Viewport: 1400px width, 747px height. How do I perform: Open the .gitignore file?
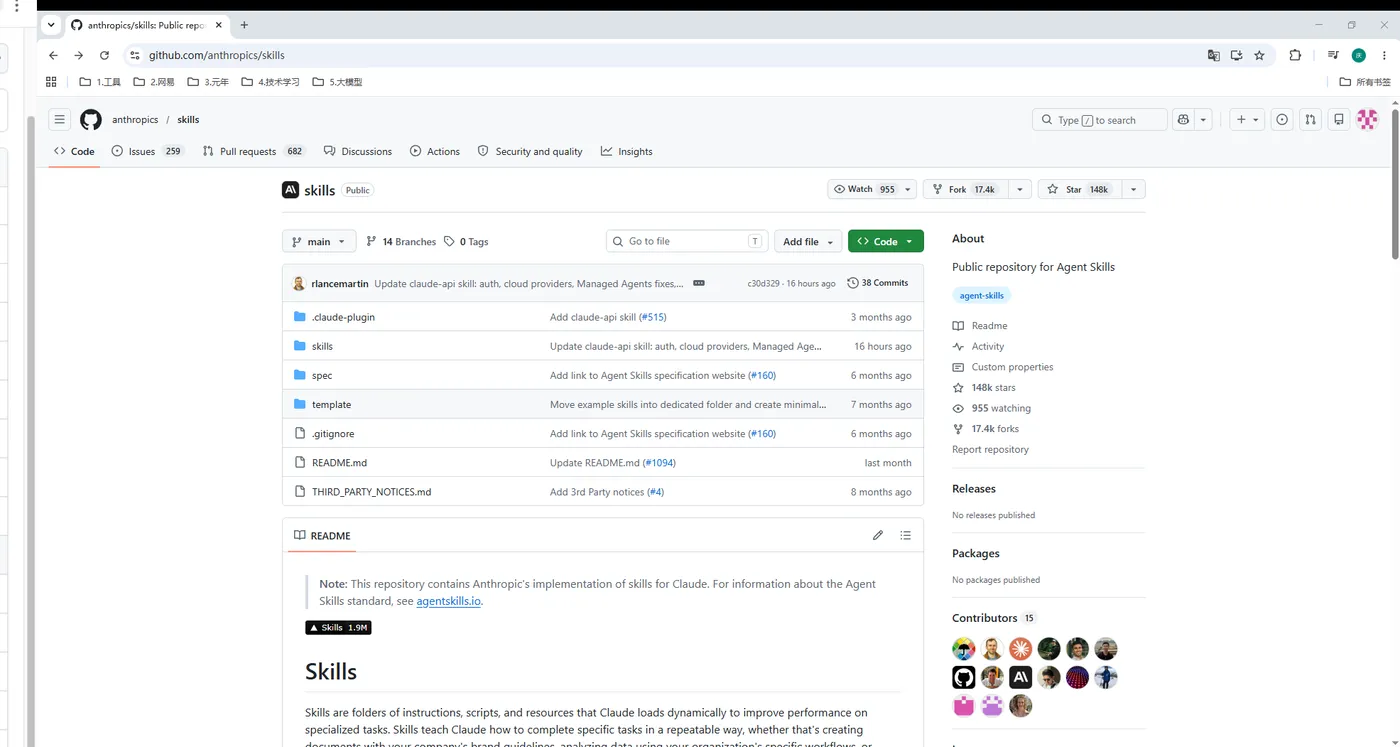tap(333, 434)
